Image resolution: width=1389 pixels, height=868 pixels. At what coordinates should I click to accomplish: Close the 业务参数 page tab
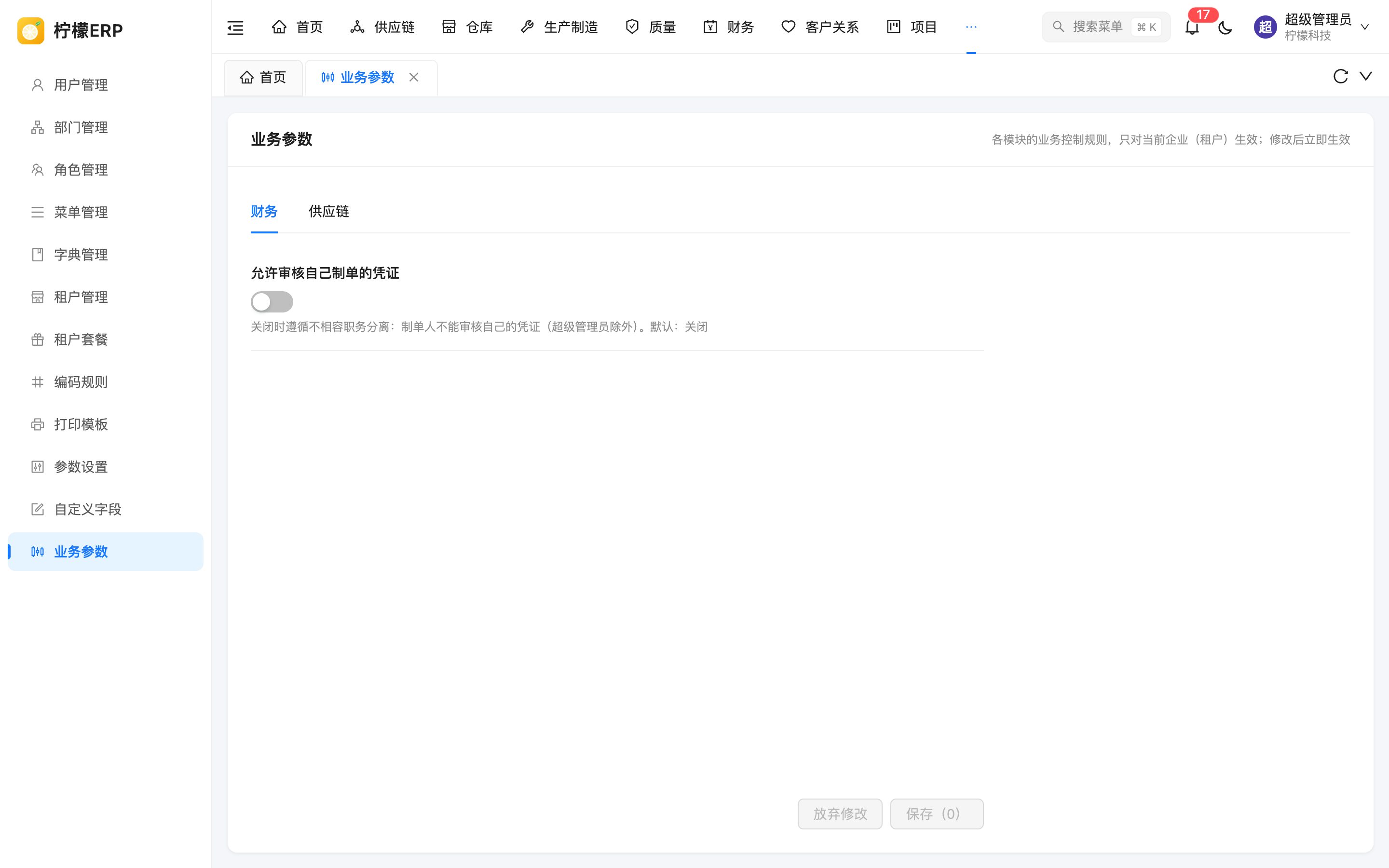pyautogui.click(x=414, y=78)
